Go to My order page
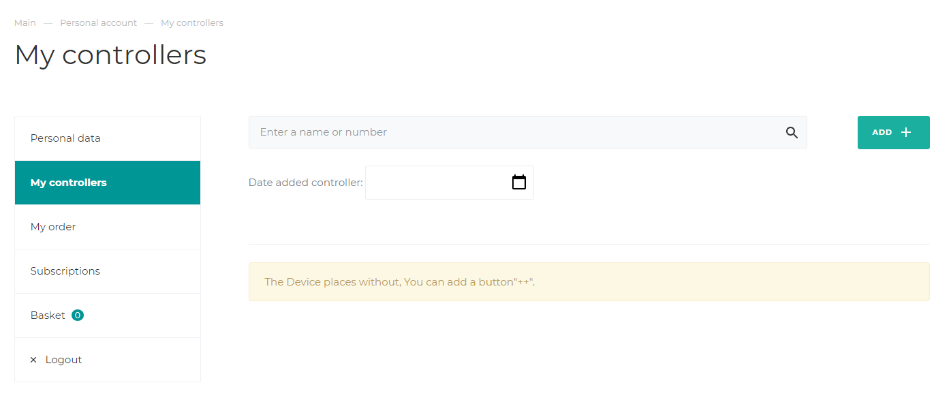 (x=107, y=227)
